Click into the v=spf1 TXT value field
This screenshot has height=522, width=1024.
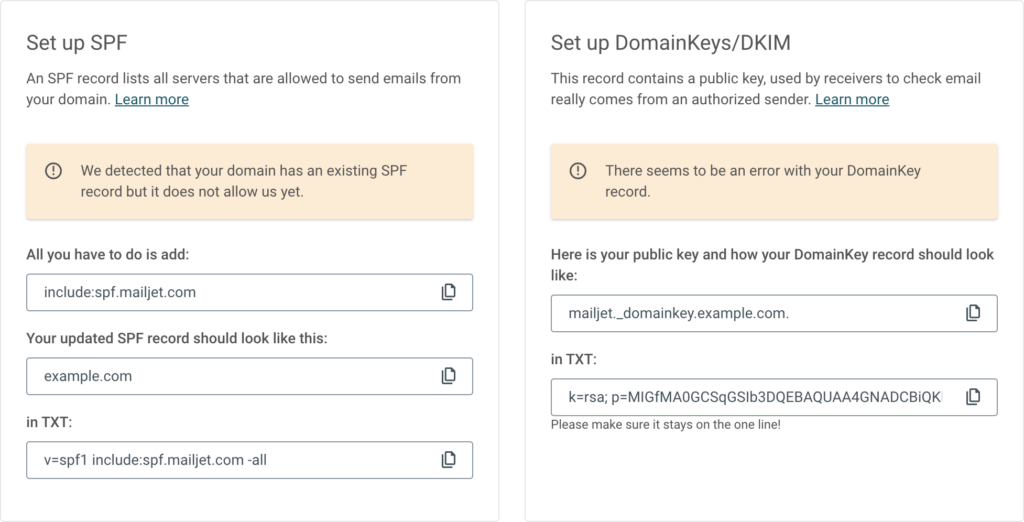click(230, 460)
